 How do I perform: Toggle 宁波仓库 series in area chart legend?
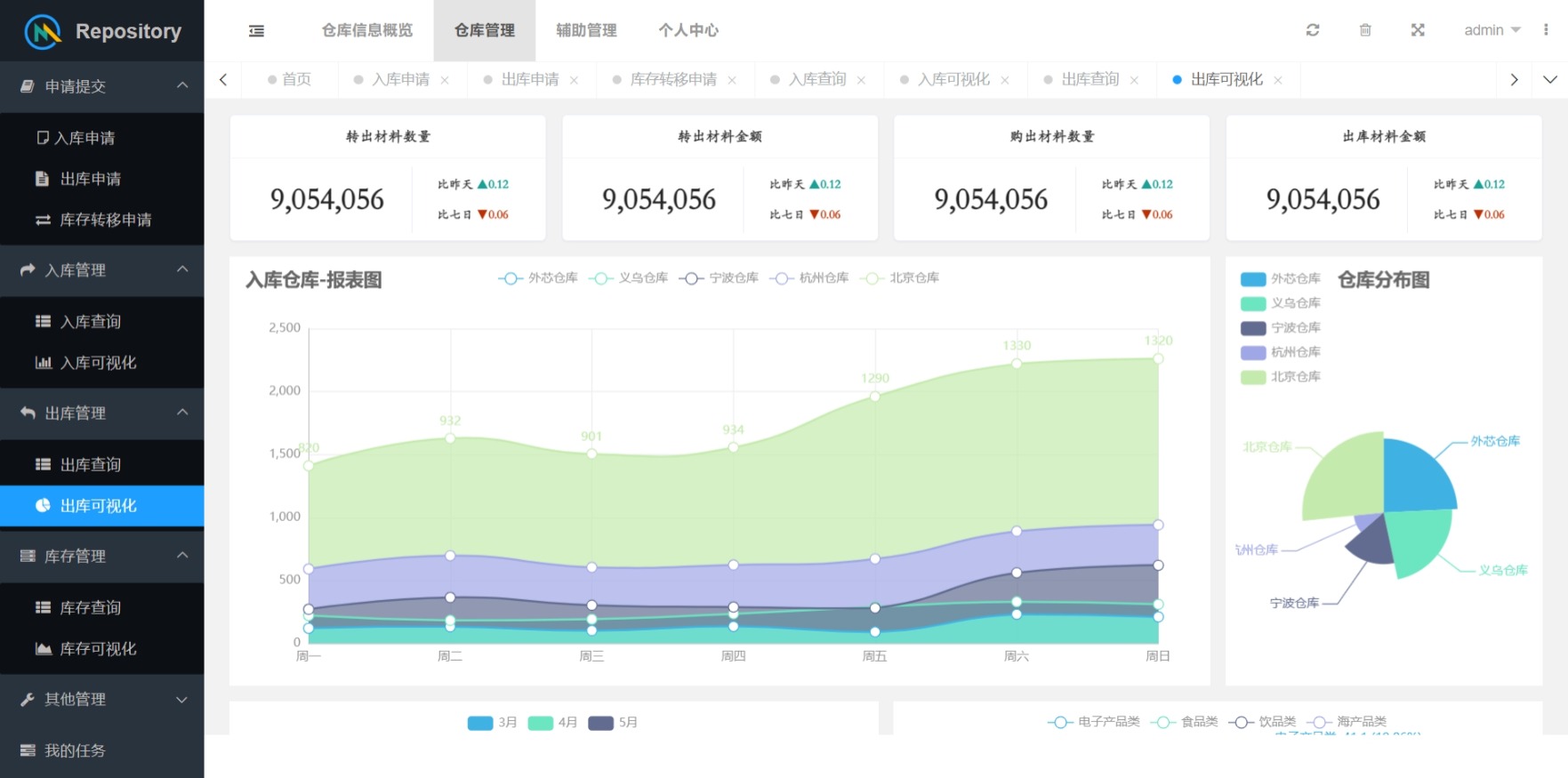(x=719, y=278)
